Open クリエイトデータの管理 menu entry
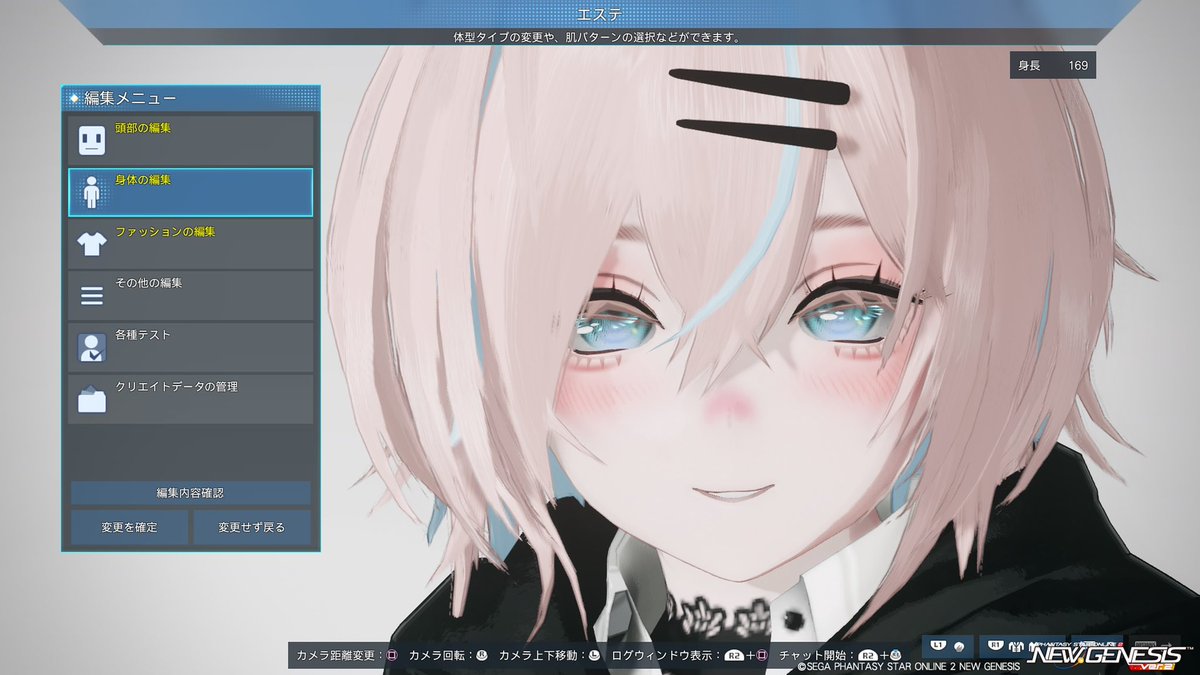 190,399
